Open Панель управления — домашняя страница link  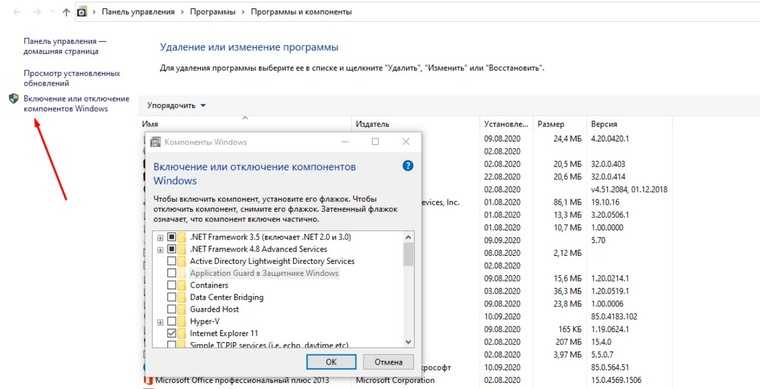65,46
